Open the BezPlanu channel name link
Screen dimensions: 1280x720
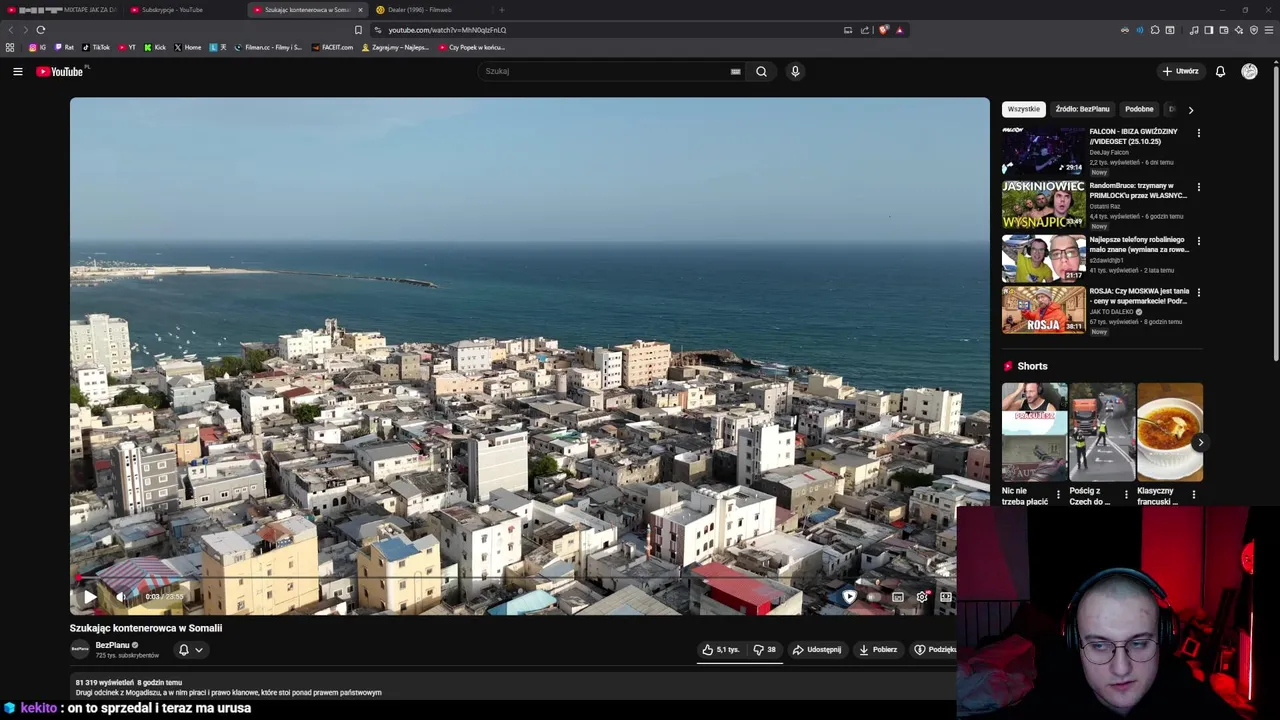[x=112, y=645]
